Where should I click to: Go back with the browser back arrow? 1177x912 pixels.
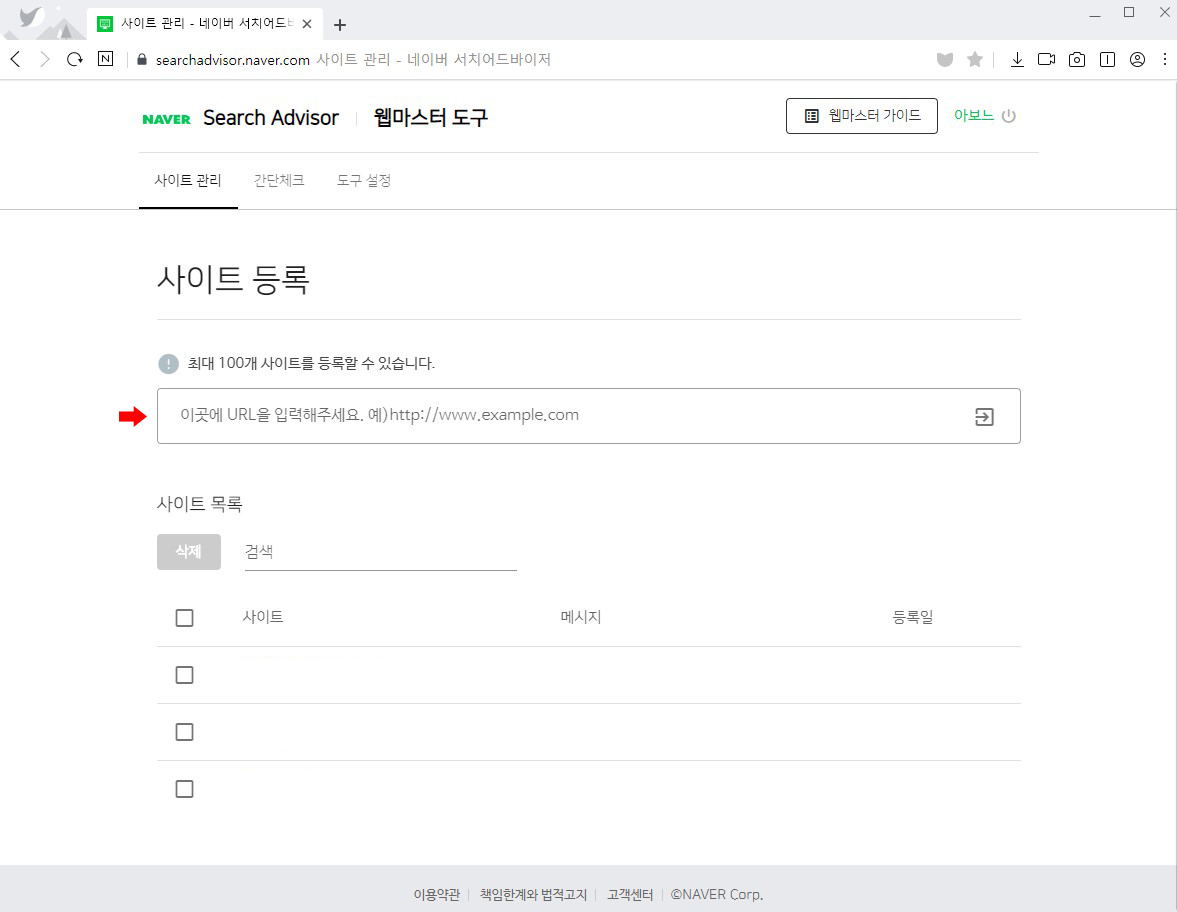(15, 59)
